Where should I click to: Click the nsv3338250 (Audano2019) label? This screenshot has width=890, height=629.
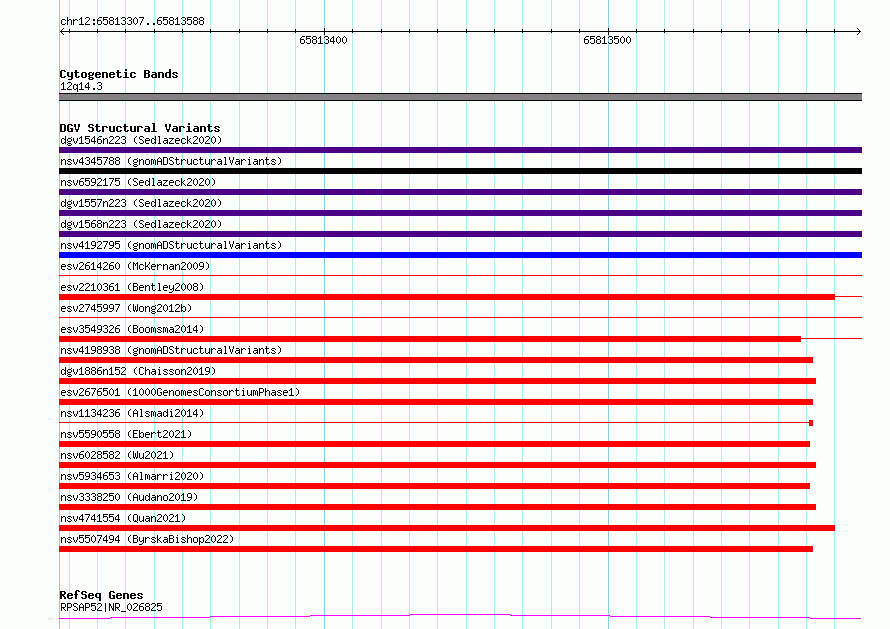129,497
